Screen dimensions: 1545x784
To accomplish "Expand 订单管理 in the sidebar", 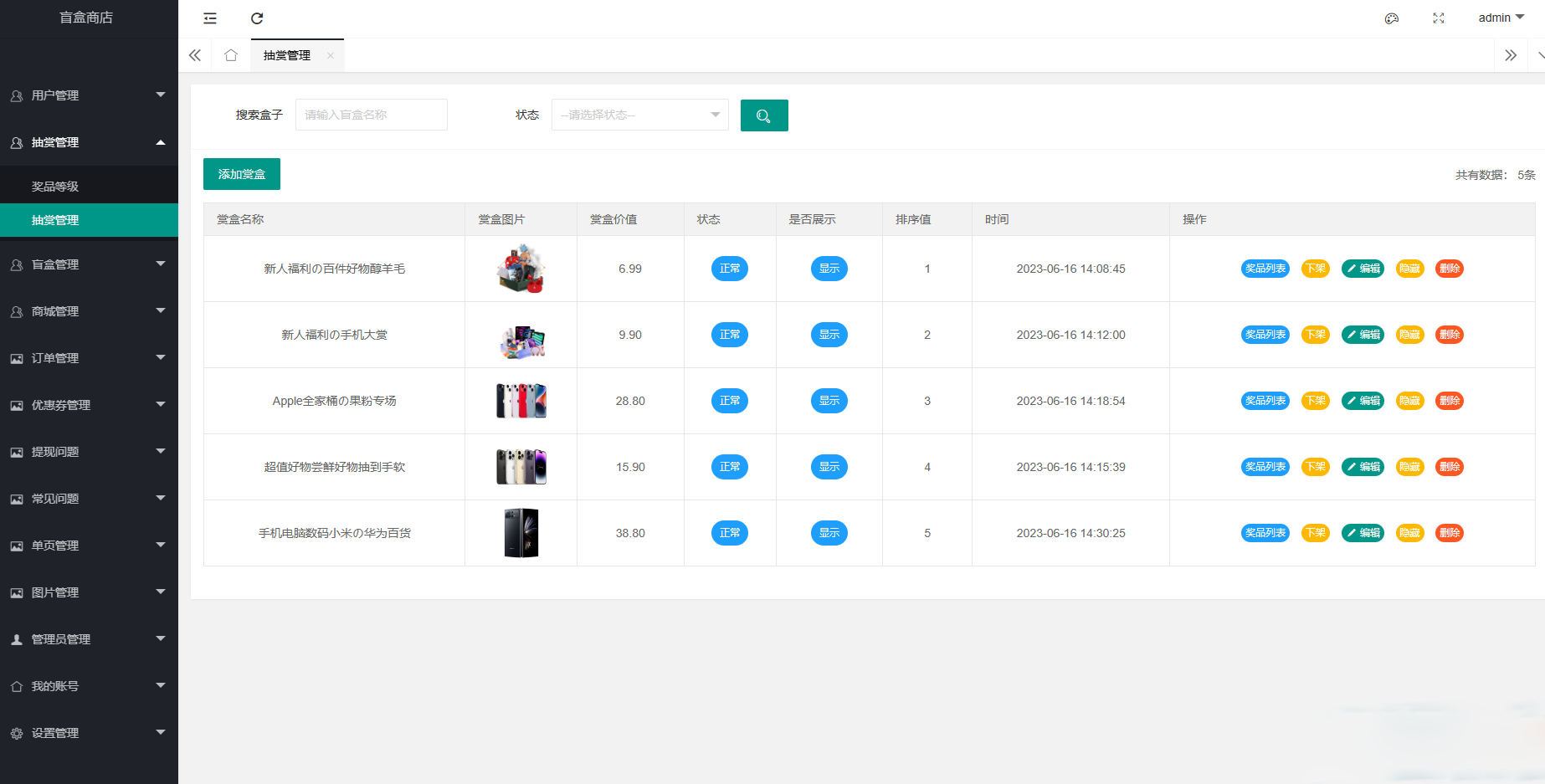I will click(89, 358).
